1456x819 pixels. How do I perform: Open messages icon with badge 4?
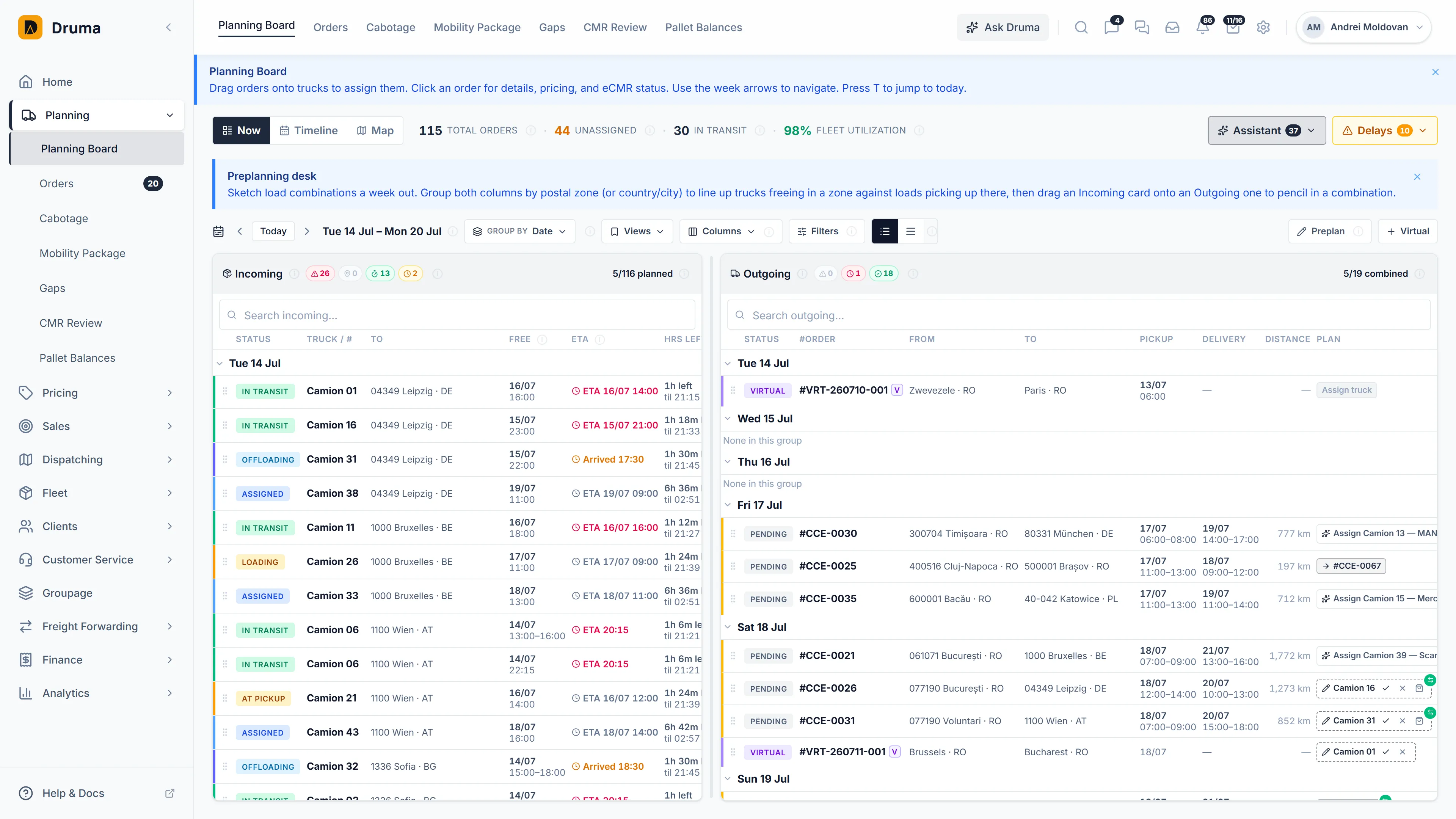pyautogui.click(x=1111, y=27)
